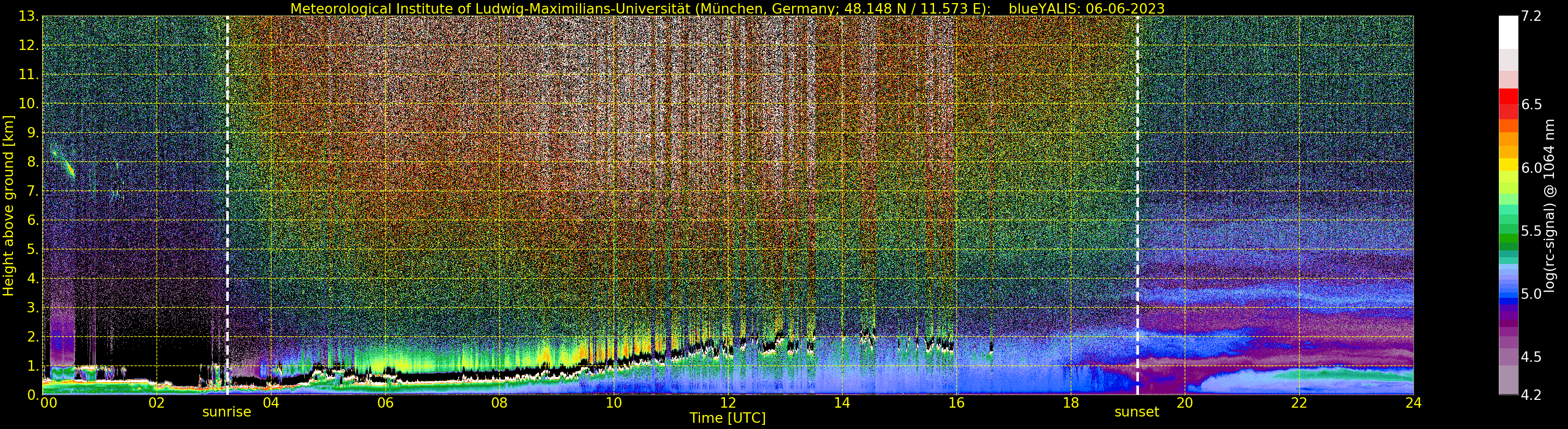The height and width of the screenshot is (429, 1568).
Task: Click the colorbar value 7.2
Action: tap(1531, 17)
